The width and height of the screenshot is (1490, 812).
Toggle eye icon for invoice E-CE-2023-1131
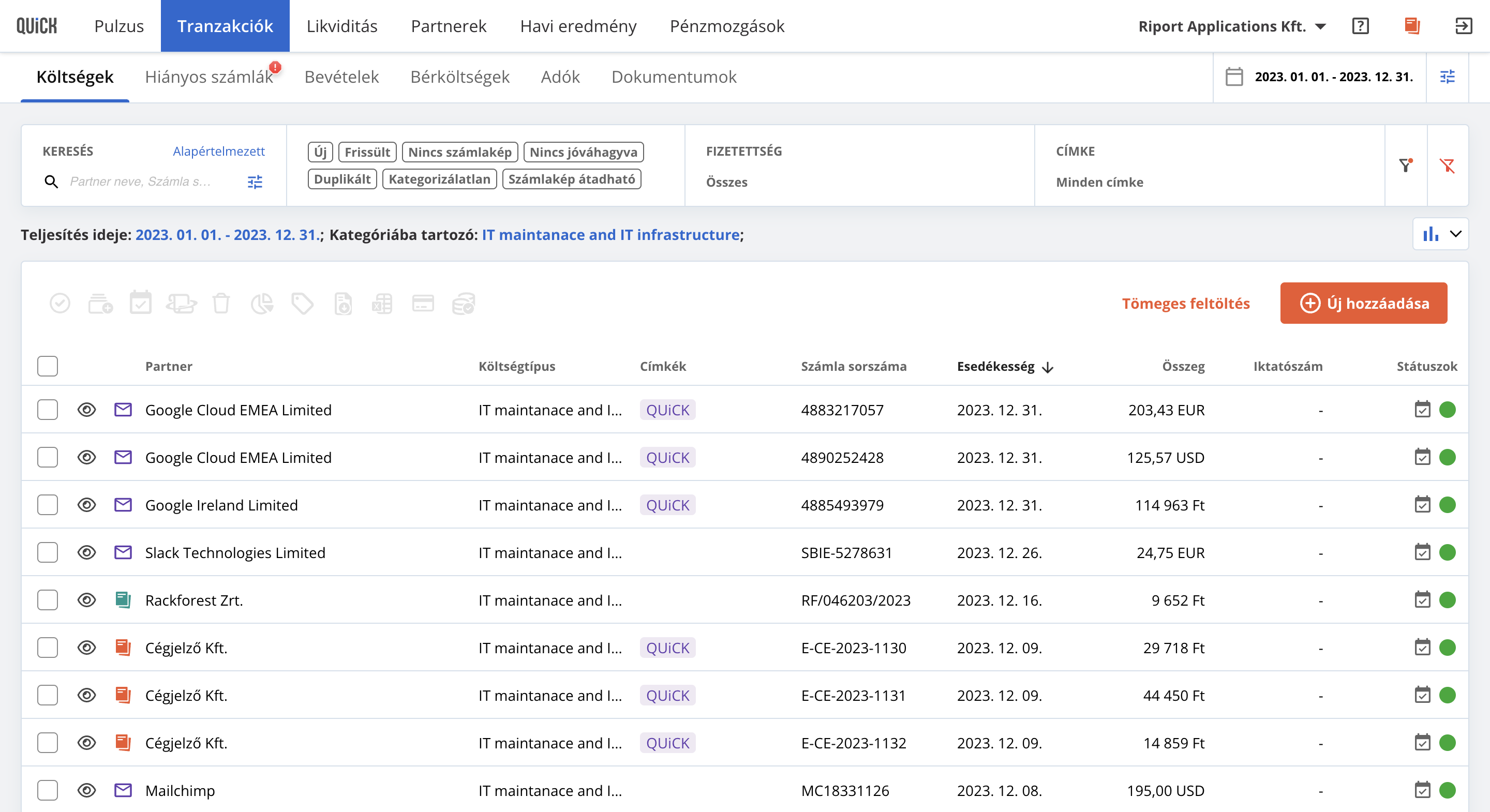(x=87, y=695)
